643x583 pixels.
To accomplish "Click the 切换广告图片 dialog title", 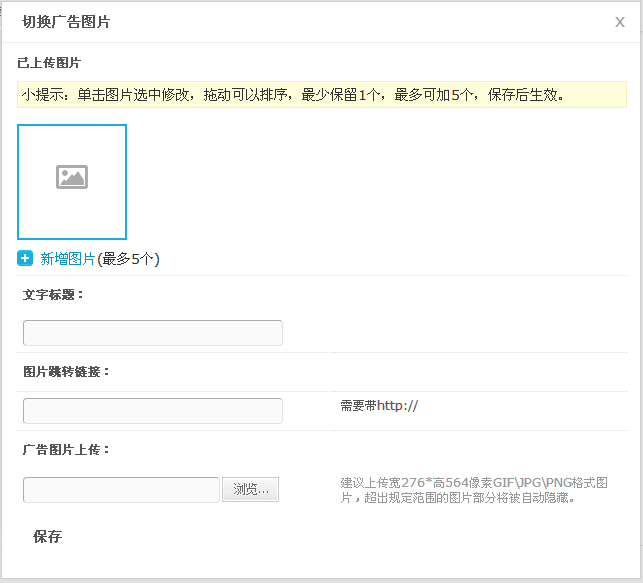I will click(66, 22).
